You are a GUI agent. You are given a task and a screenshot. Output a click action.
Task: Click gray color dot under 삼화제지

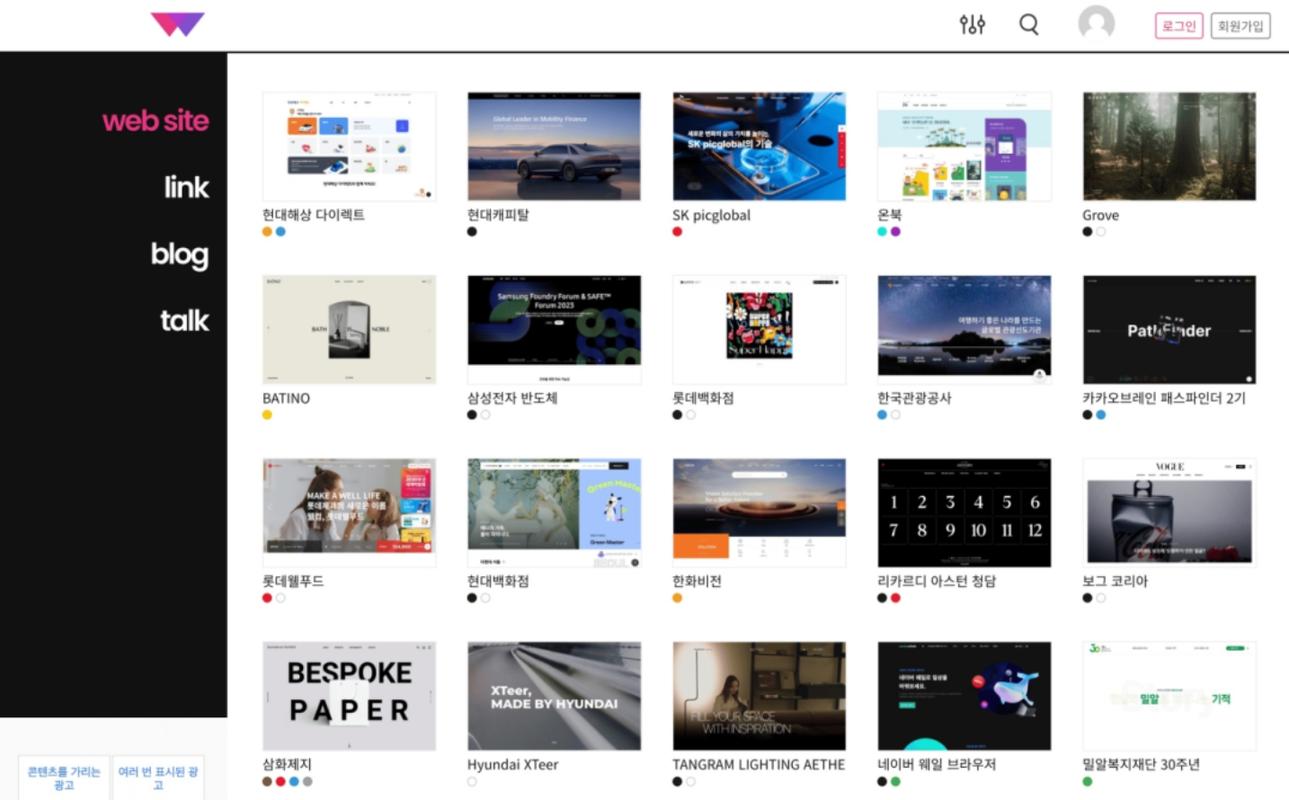pyautogui.click(x=308, y=781)
